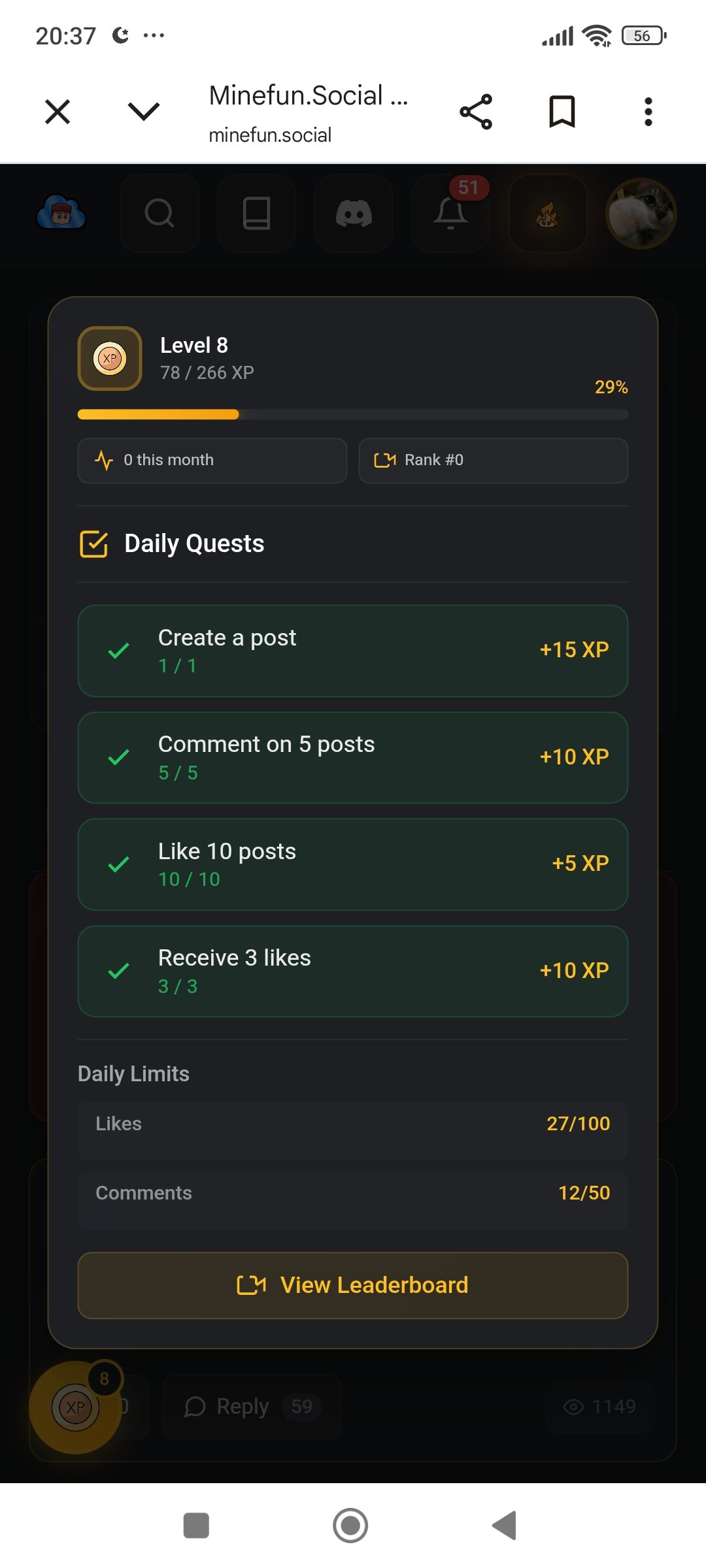
Task: Click the XP level progress bar
Action: click(x=353, y=414)
